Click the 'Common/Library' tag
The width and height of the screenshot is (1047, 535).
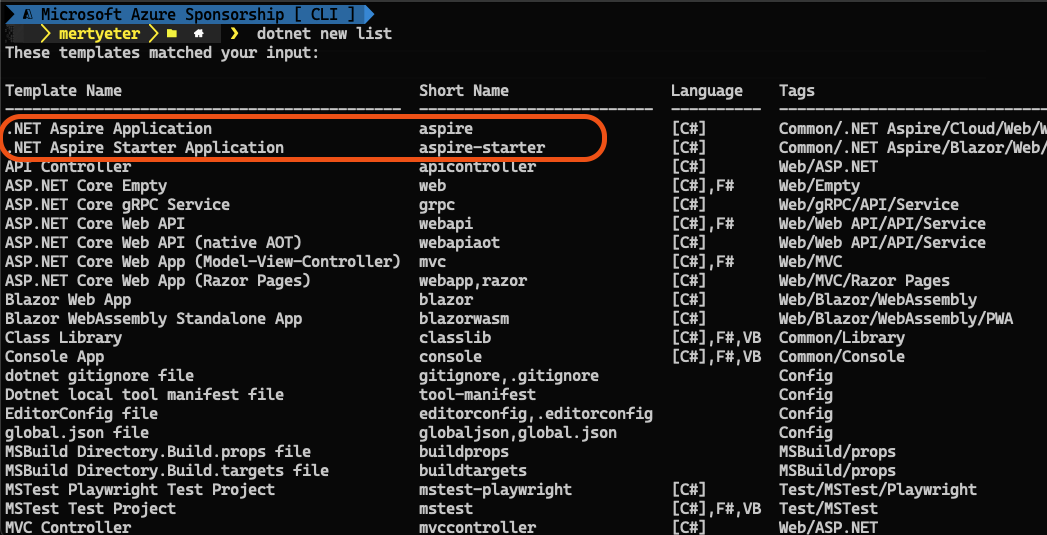pyautogui.click(x=841, y=337)
